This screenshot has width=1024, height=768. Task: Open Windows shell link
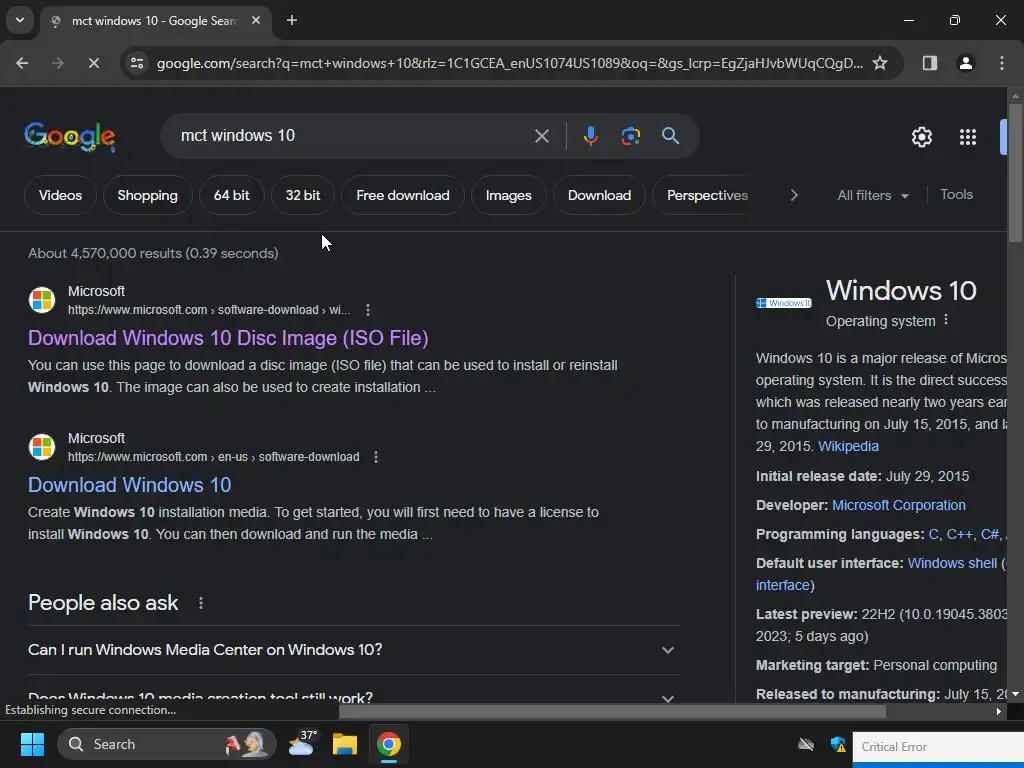952,563
